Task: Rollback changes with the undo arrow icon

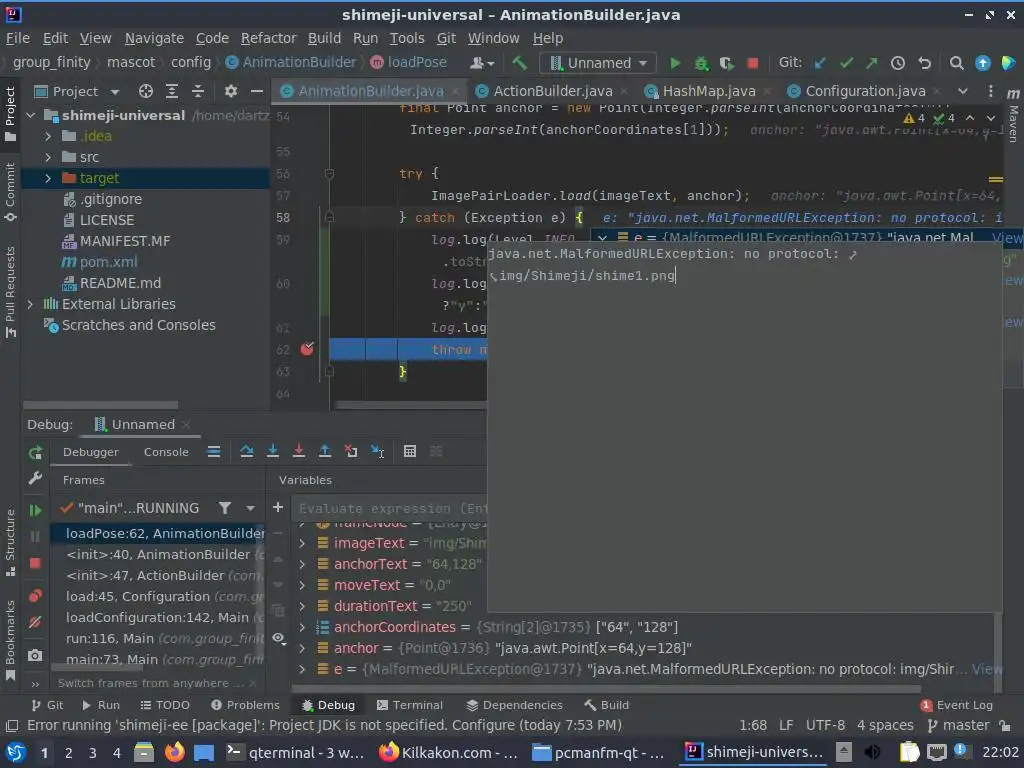Action: 924,63
